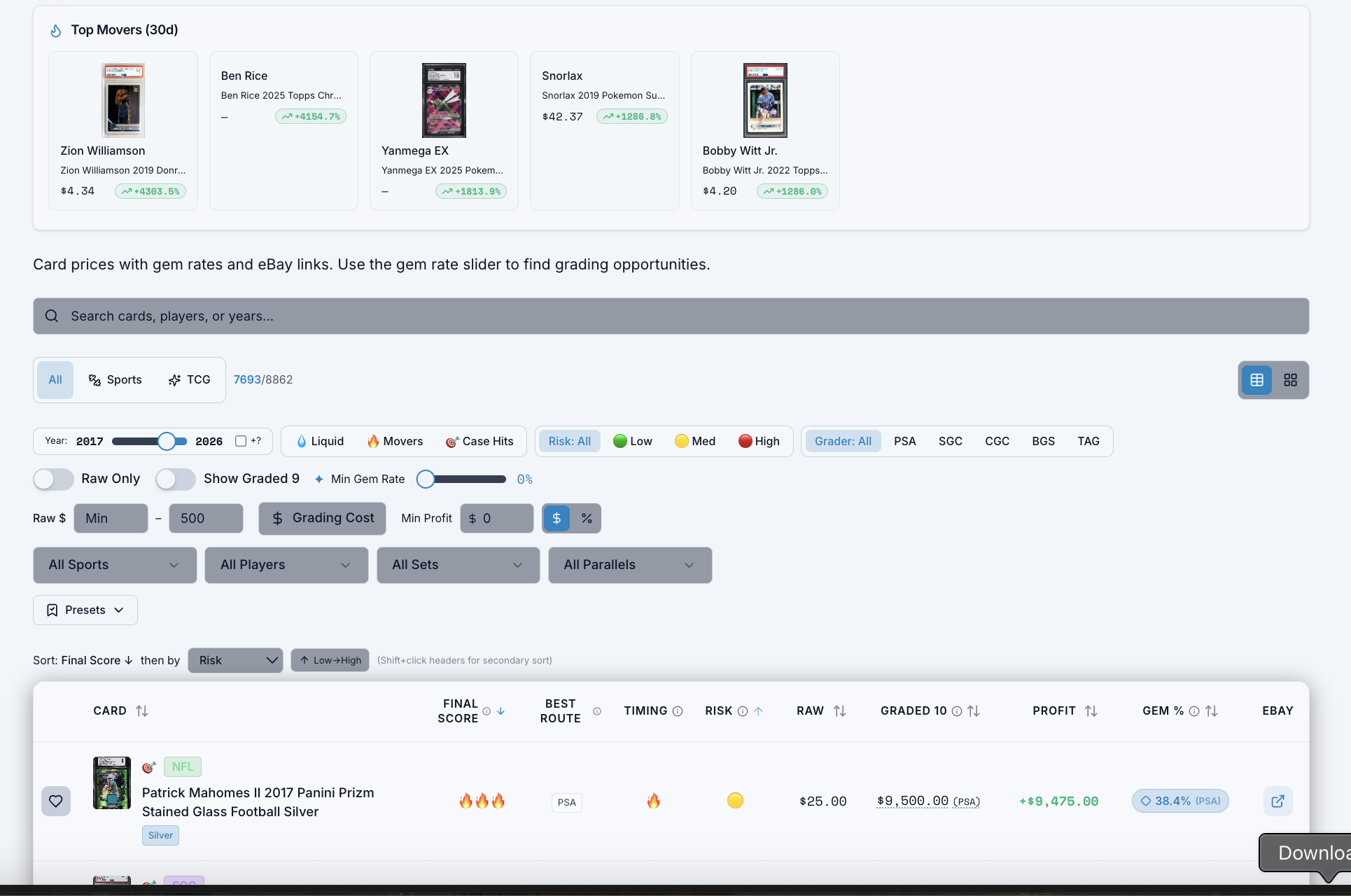
Task: Filter by PSA grader
Action: 905,441
